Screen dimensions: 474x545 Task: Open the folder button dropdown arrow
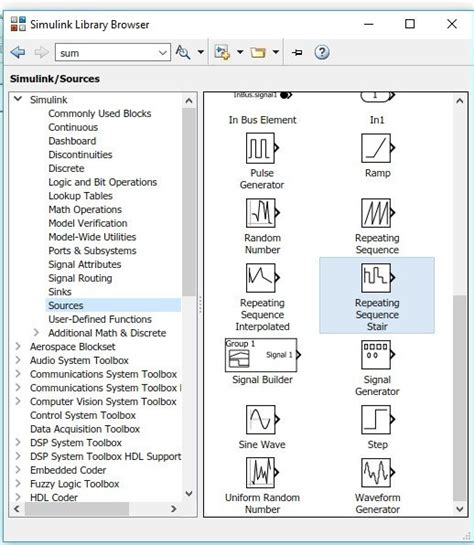click(x=276, y=52)
